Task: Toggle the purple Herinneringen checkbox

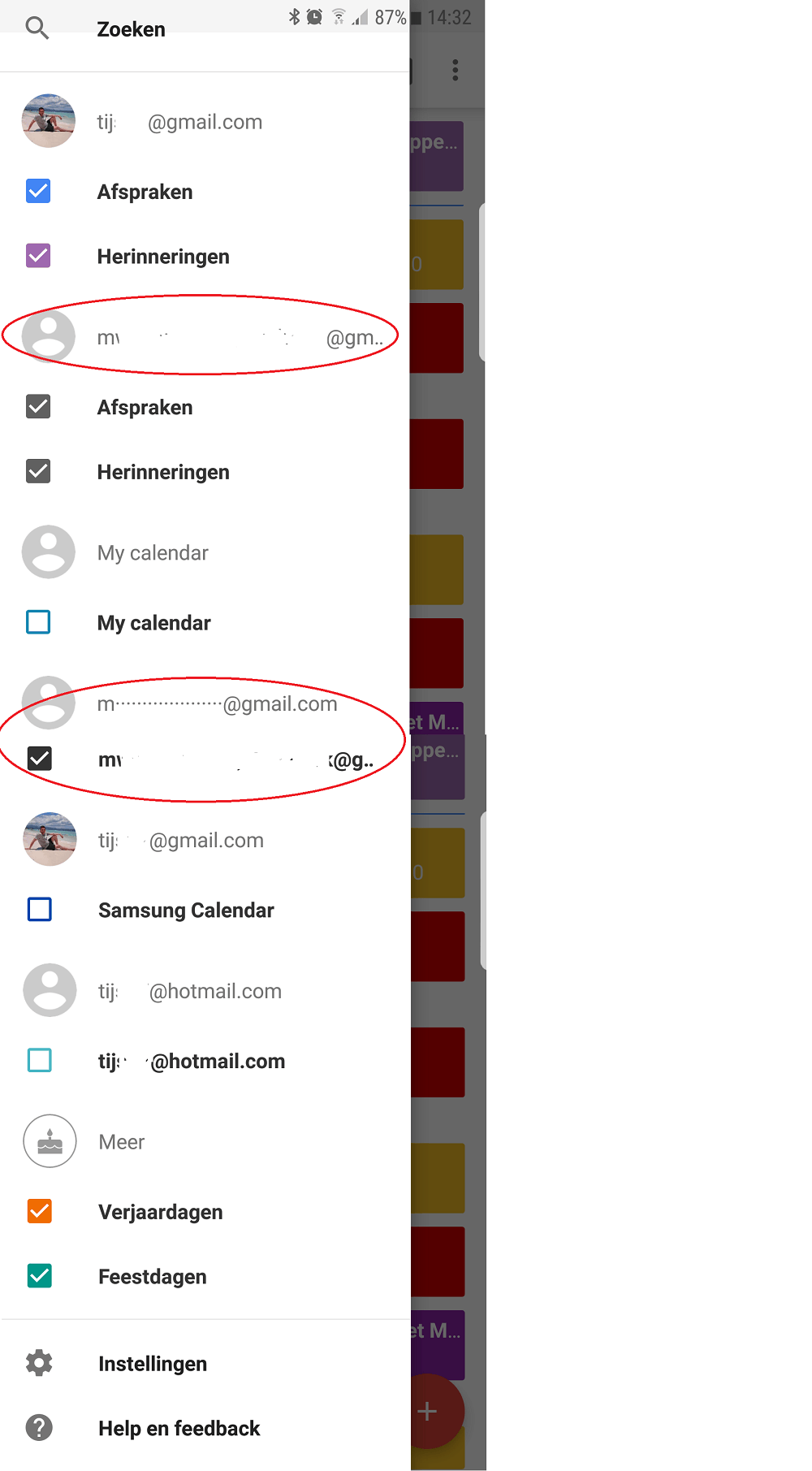Action: point(38,256)
